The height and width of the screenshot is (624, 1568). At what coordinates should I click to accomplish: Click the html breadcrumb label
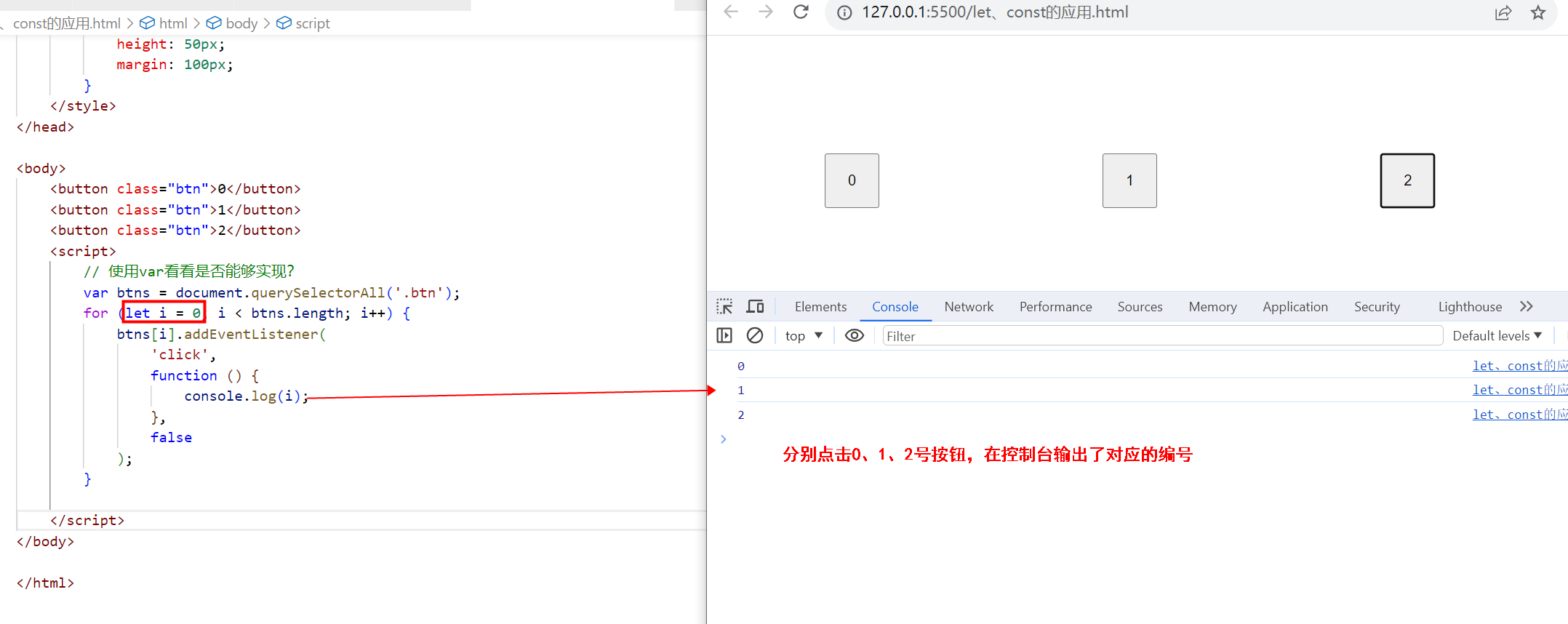click(x=173, y=23)
